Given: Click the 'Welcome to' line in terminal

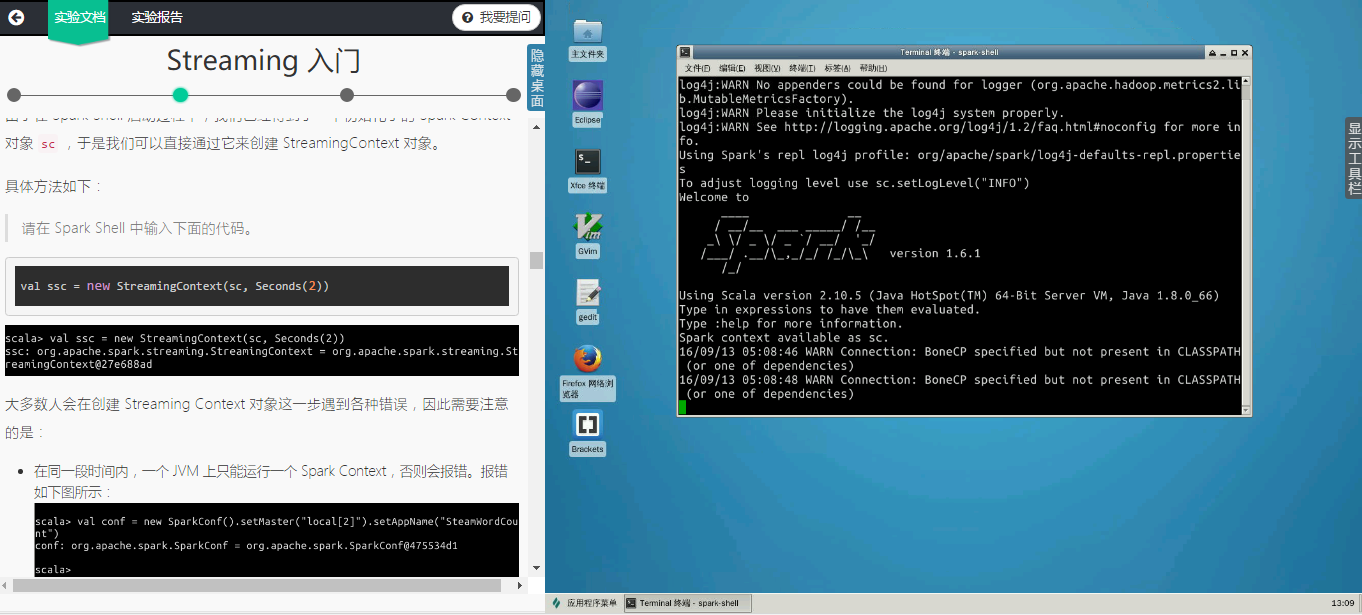Looking at the screenshot, I should (x=714, y=198).
